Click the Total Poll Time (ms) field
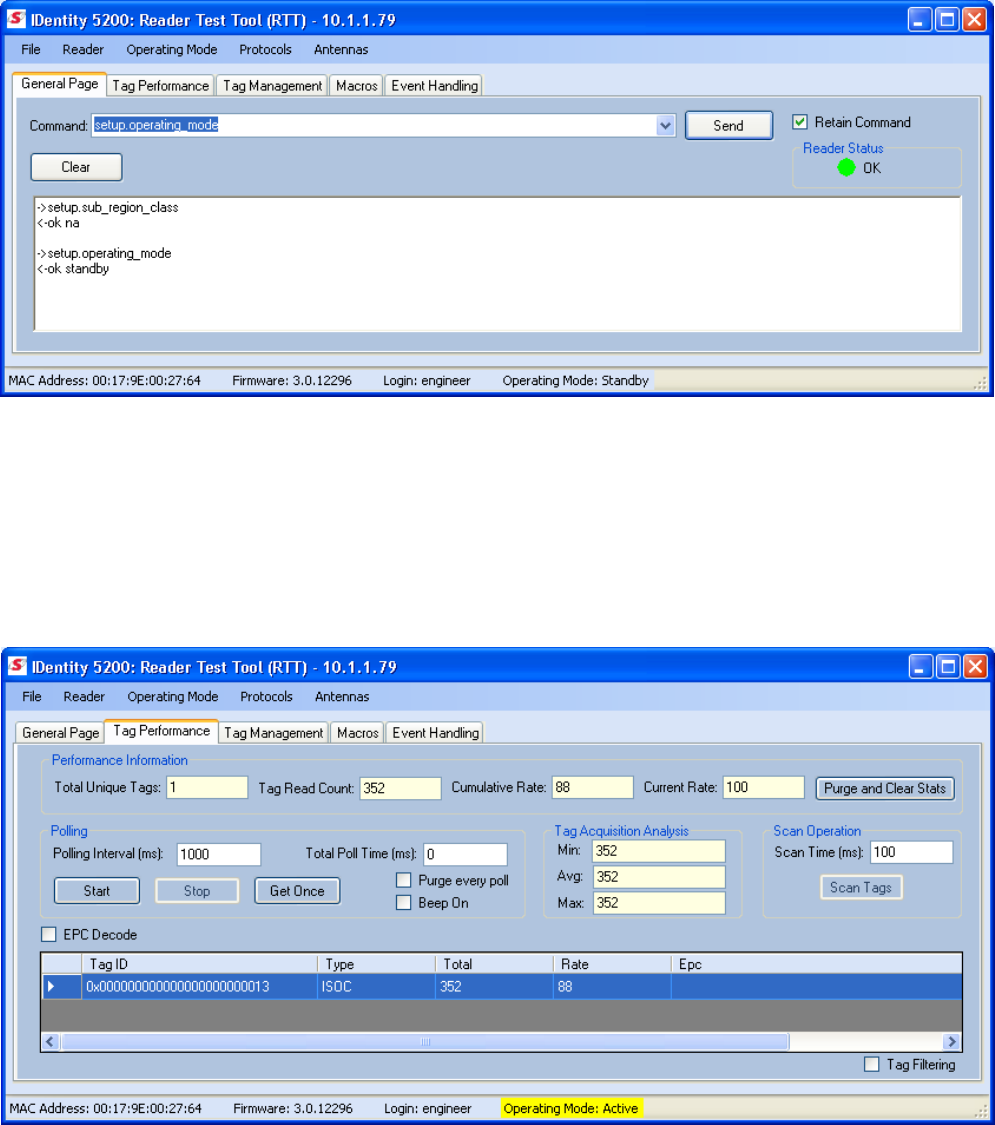Image resolution: width=995 pixels, height=1125 pixels. (466, 854)
